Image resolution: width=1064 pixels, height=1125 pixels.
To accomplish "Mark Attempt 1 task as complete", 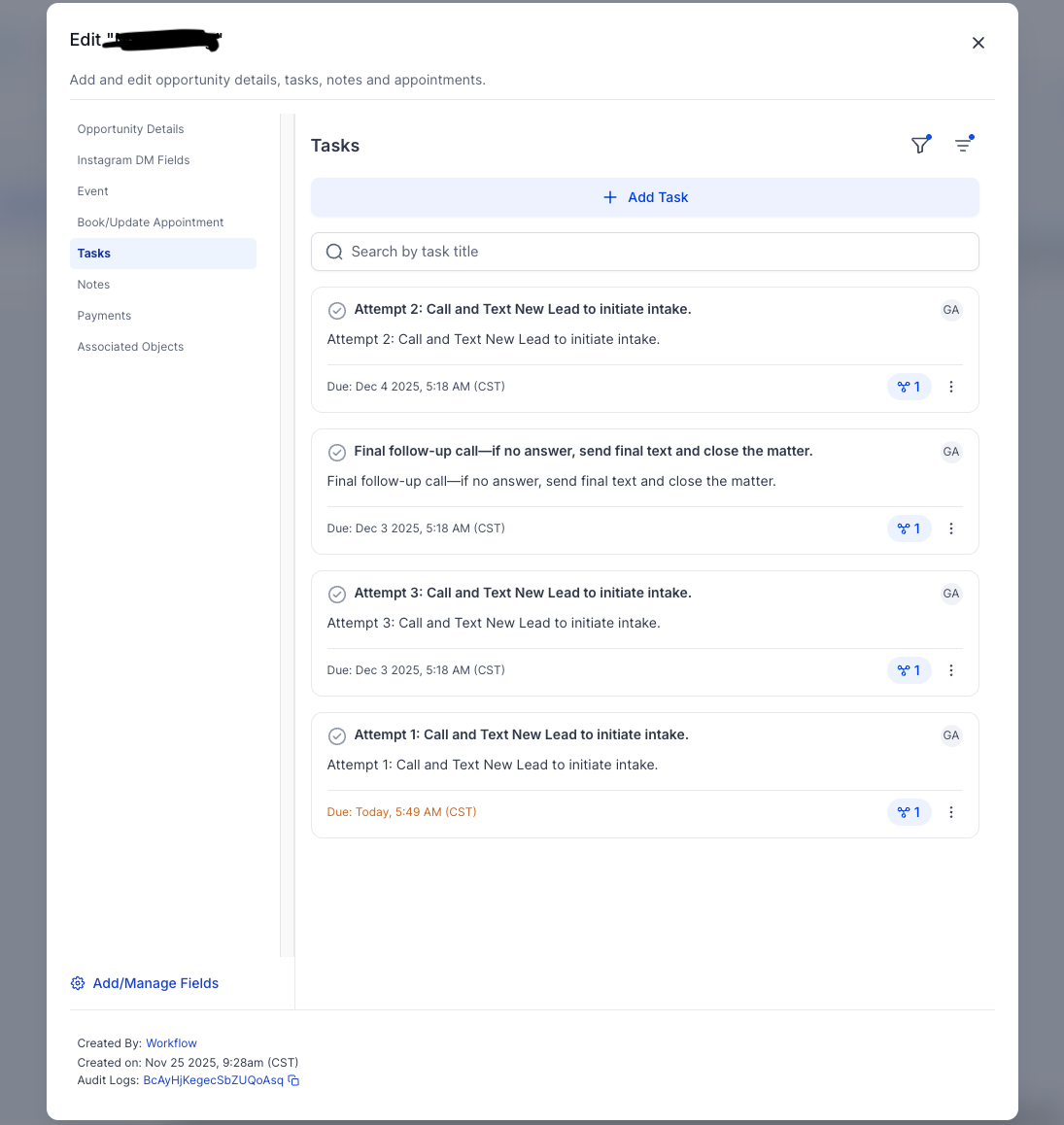I will tap(337, 735).
